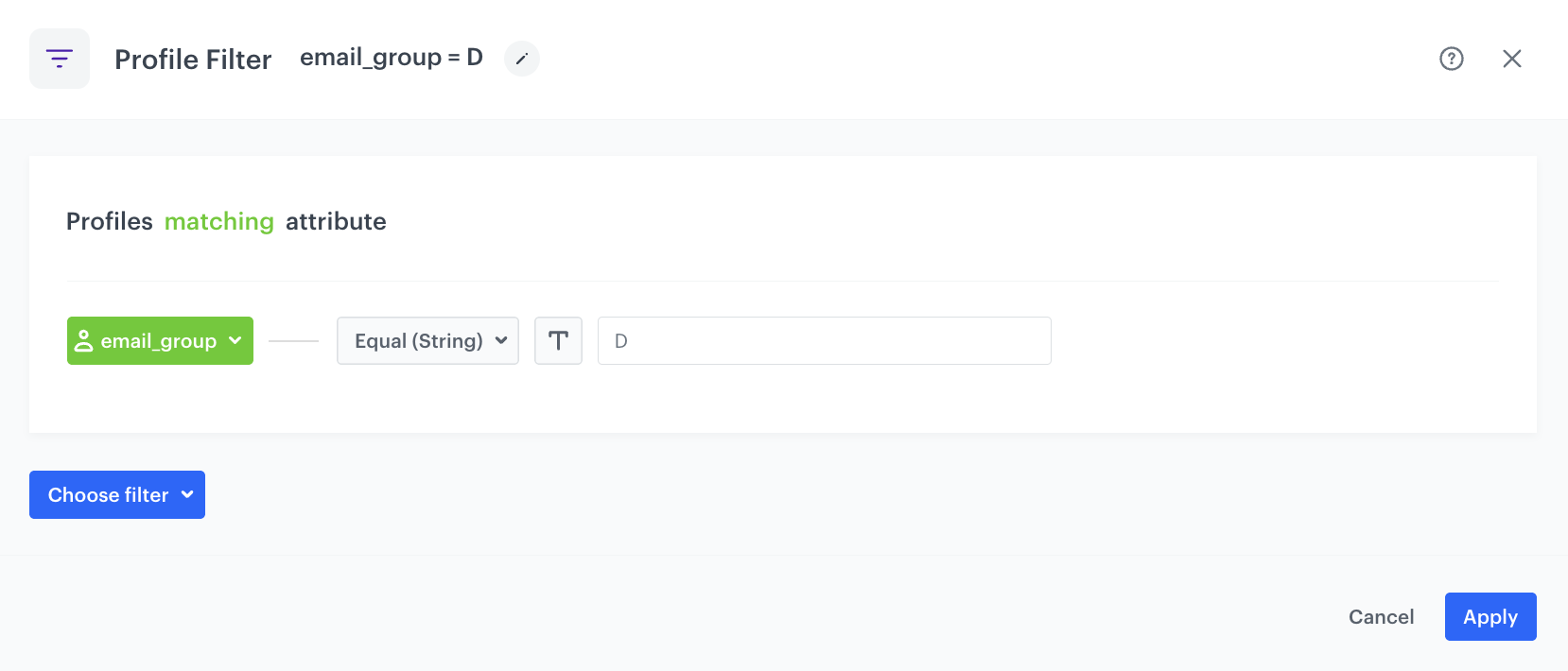Open the Equal (String) operator dropdown
This screenshot has width=1568, height=671.
(427, 340)
